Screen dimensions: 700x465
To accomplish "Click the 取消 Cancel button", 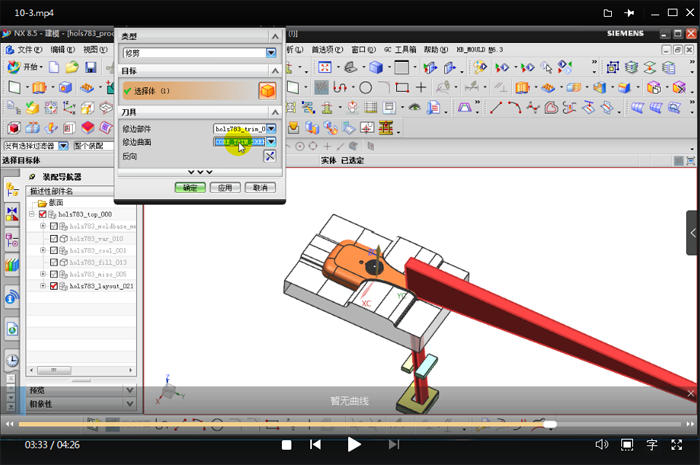I will coord(259,187).
